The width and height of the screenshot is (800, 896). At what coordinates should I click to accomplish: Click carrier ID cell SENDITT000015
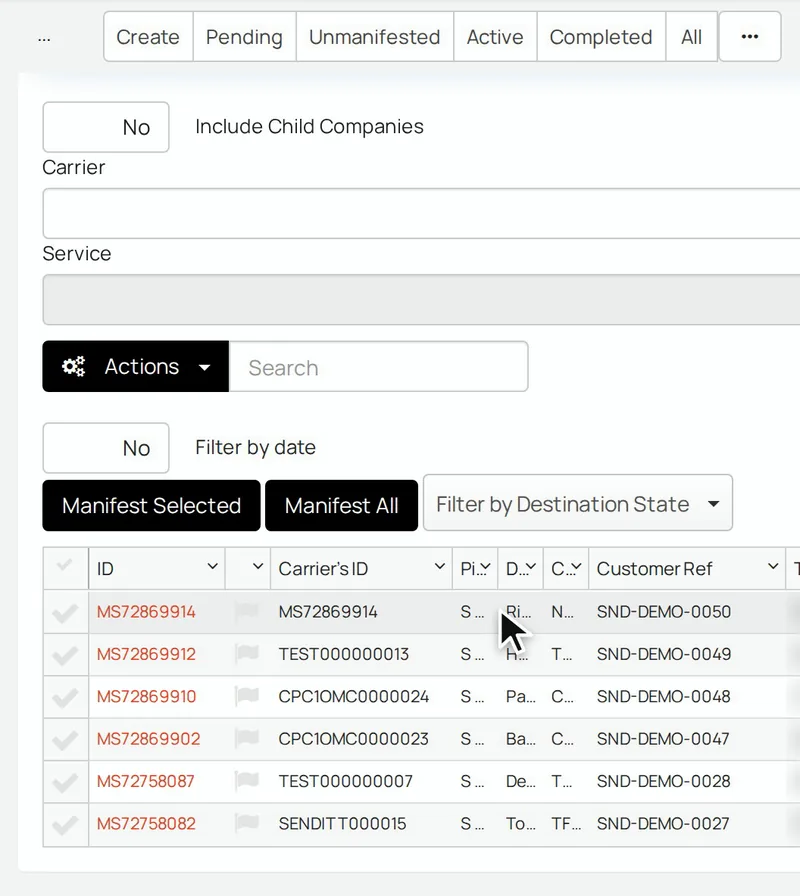pyautogui.click(x=342, y=823)
